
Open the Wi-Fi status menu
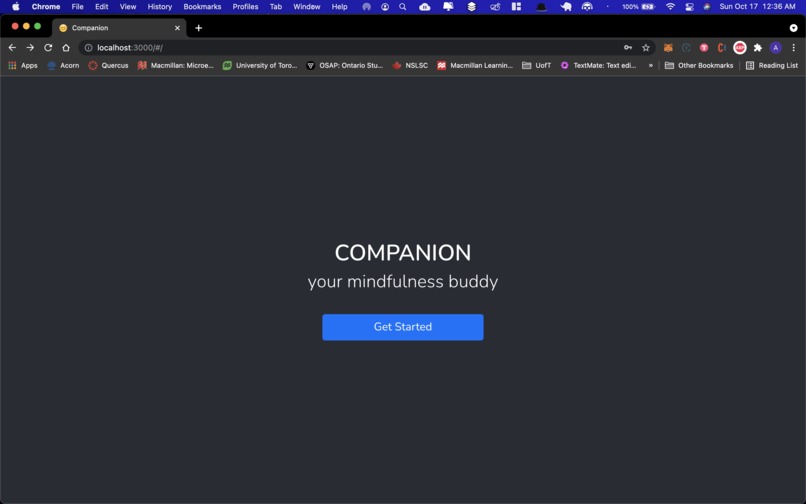tap(670, 7)
